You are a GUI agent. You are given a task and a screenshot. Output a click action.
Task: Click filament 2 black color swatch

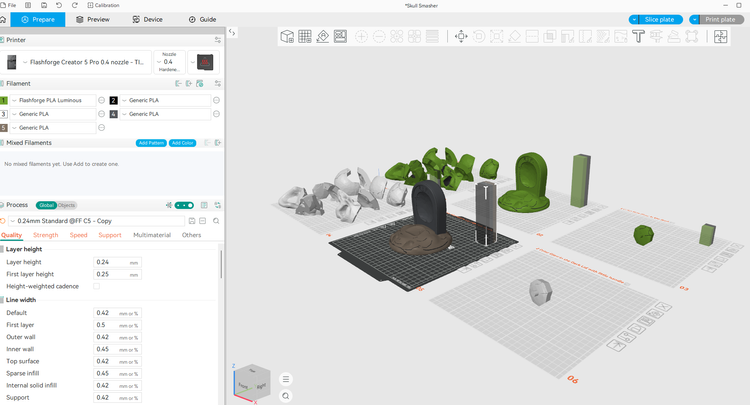point(113,100)
